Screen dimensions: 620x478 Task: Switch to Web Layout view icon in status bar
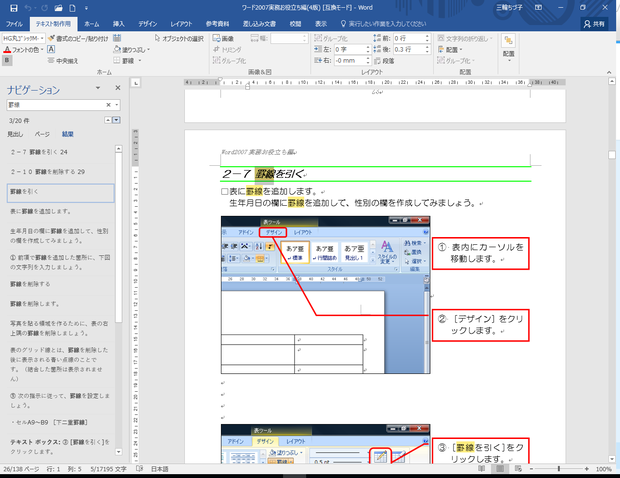[x=518, y=469]
